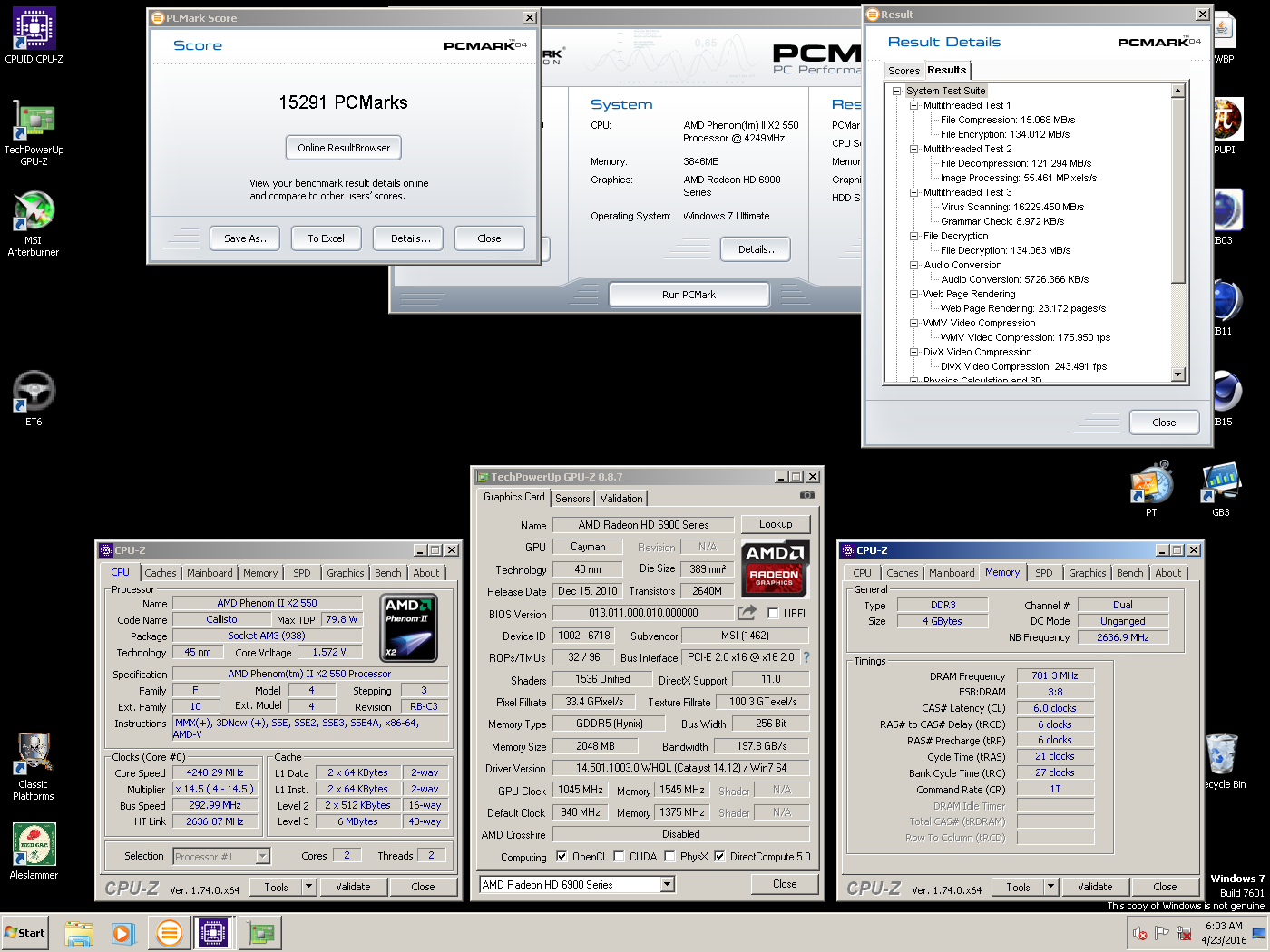Toggle the CUDA checkbox
Image resolution: width=1270 pixels, height=952 pixels.
click(619, 856)
